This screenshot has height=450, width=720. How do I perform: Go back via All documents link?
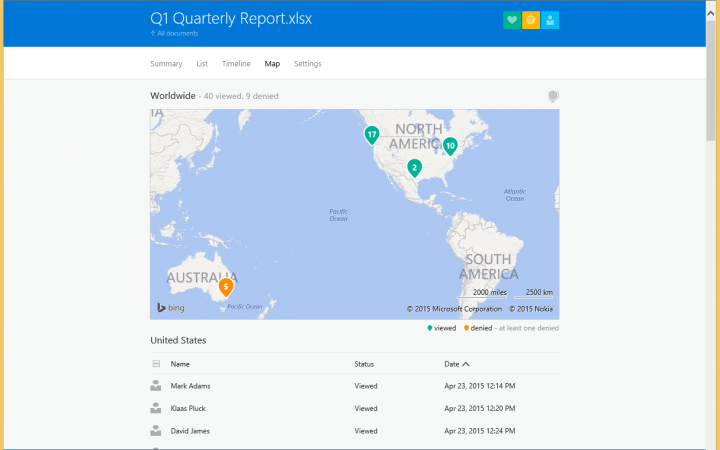(x=174, y=34)
